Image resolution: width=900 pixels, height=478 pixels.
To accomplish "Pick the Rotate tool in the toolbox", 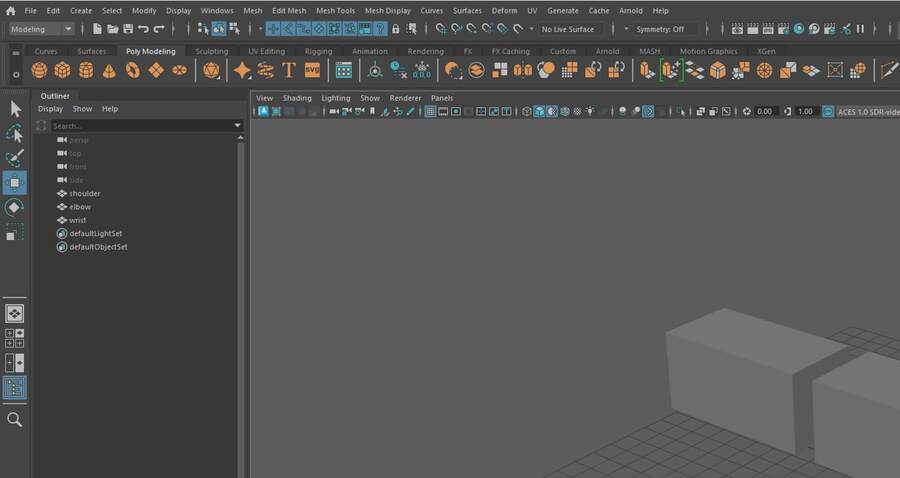I will click(15, 207).
